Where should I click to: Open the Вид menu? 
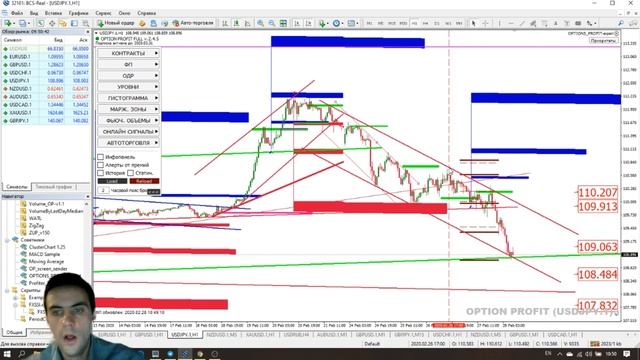tap(34, 13)
